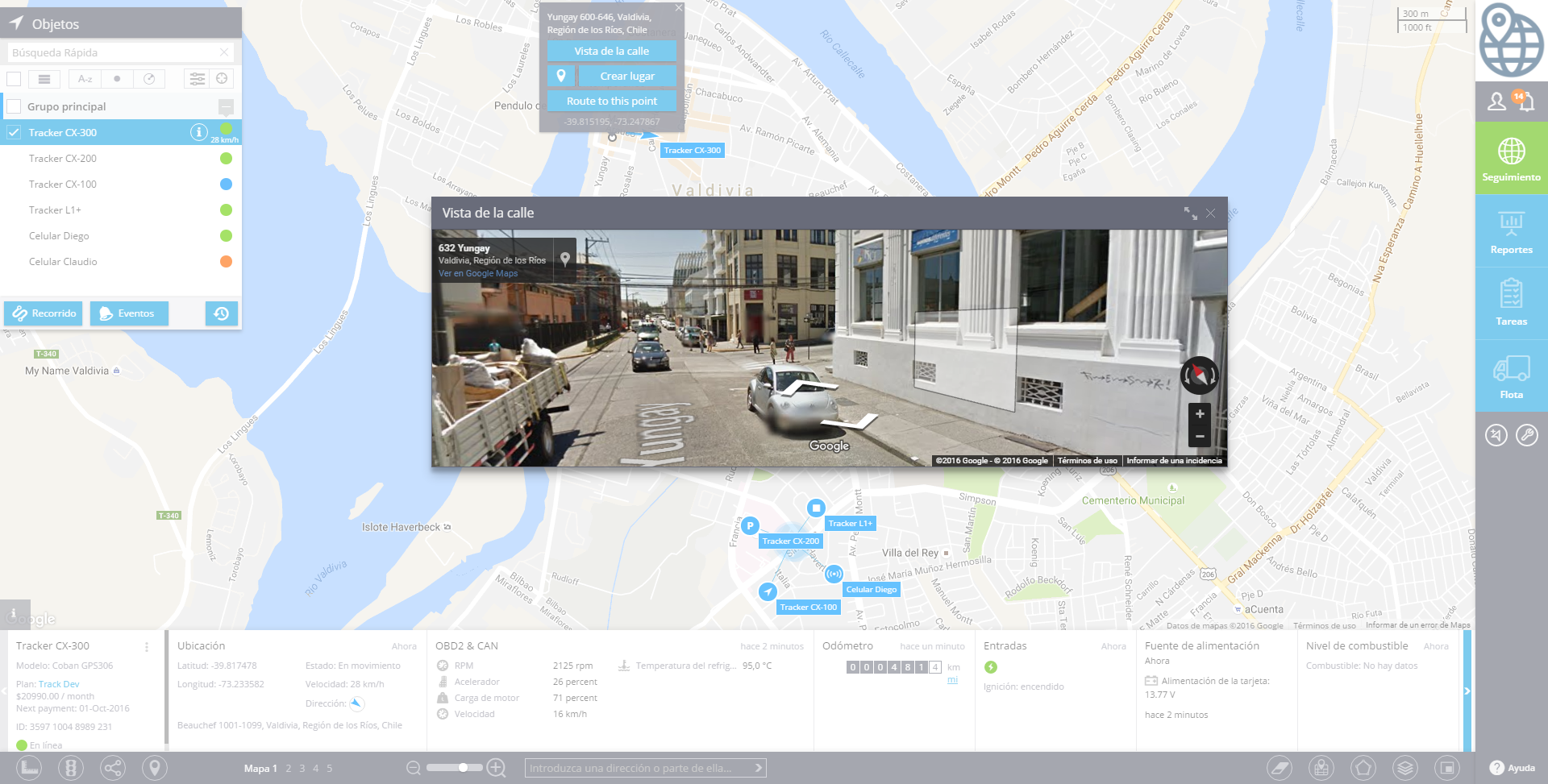Open Ver en Google Maps link
Image resolution: width=1548 pixels, height=784 pixels.
478,274
